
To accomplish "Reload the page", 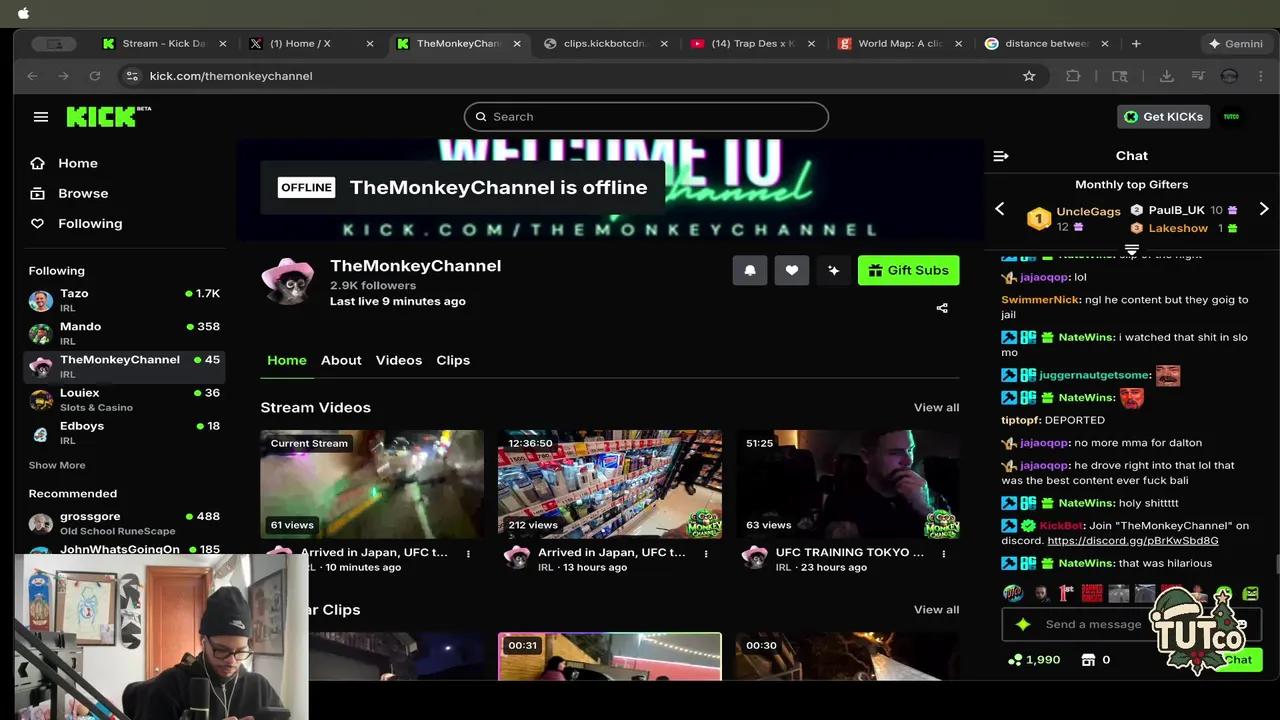I will (94, 76).
